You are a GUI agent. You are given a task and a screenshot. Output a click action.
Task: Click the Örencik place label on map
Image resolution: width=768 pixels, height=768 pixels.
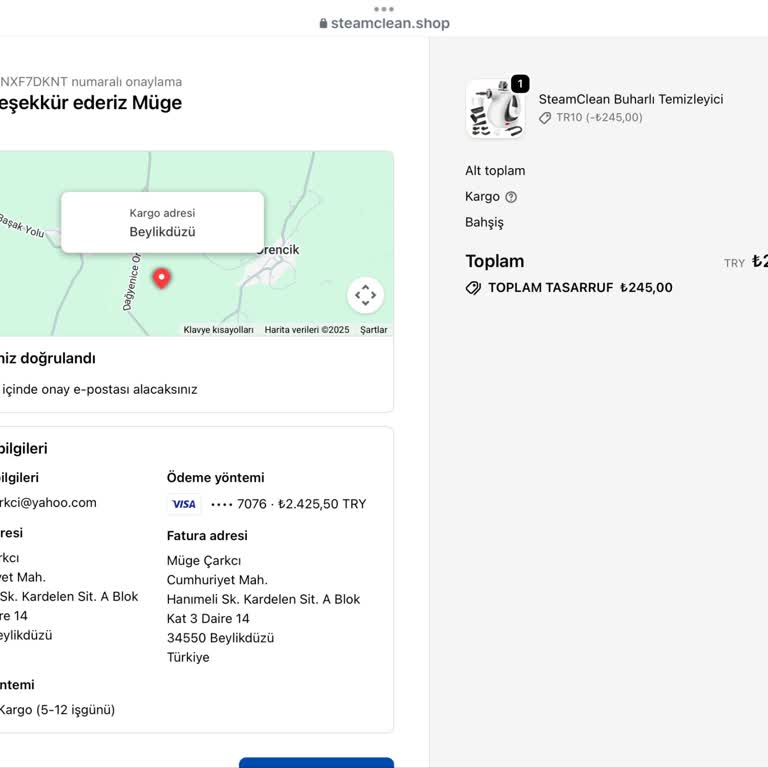[278, 250]
